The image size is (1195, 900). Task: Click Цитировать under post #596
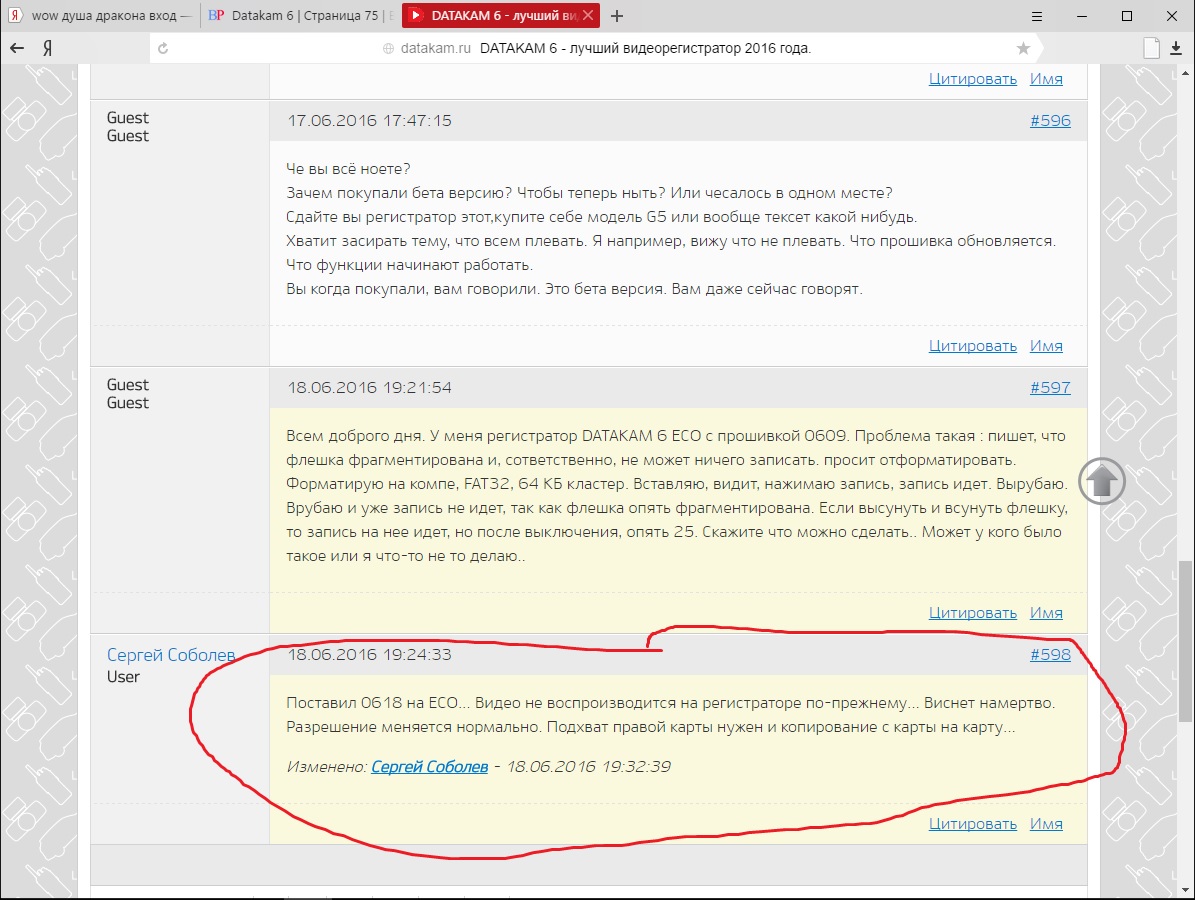(x=972, y=346)
